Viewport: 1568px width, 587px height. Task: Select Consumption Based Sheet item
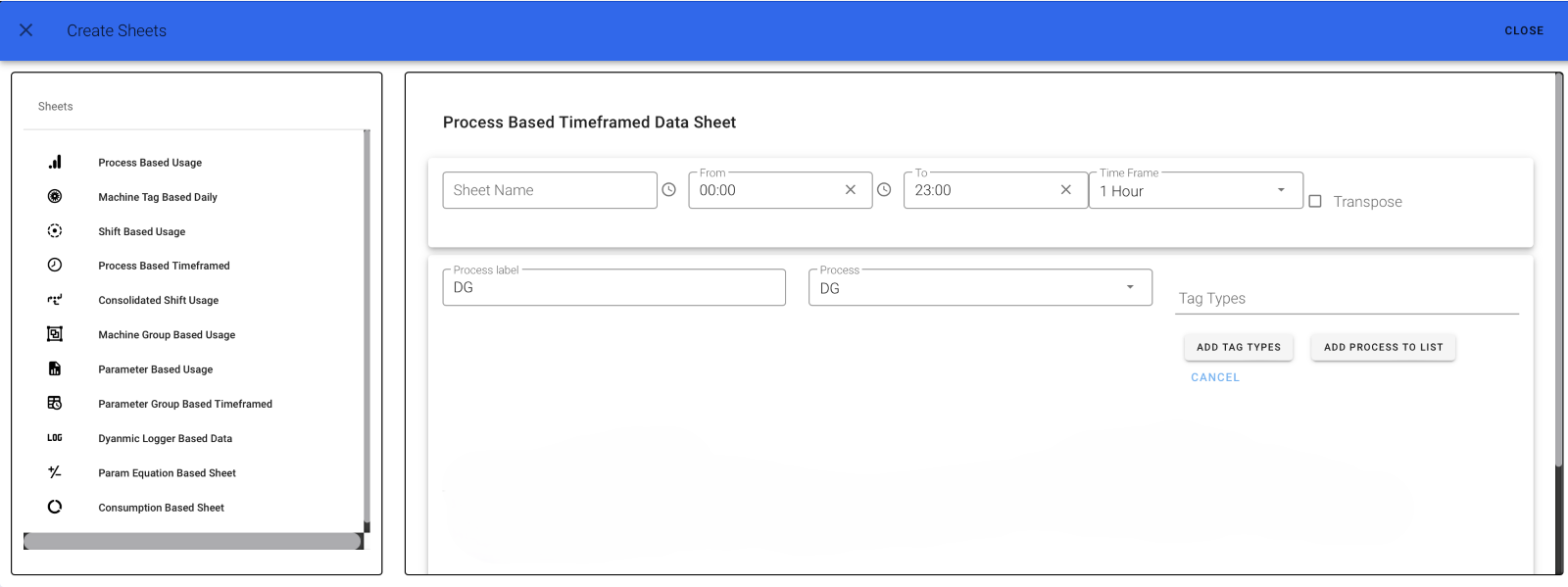[x=162, y=508]
